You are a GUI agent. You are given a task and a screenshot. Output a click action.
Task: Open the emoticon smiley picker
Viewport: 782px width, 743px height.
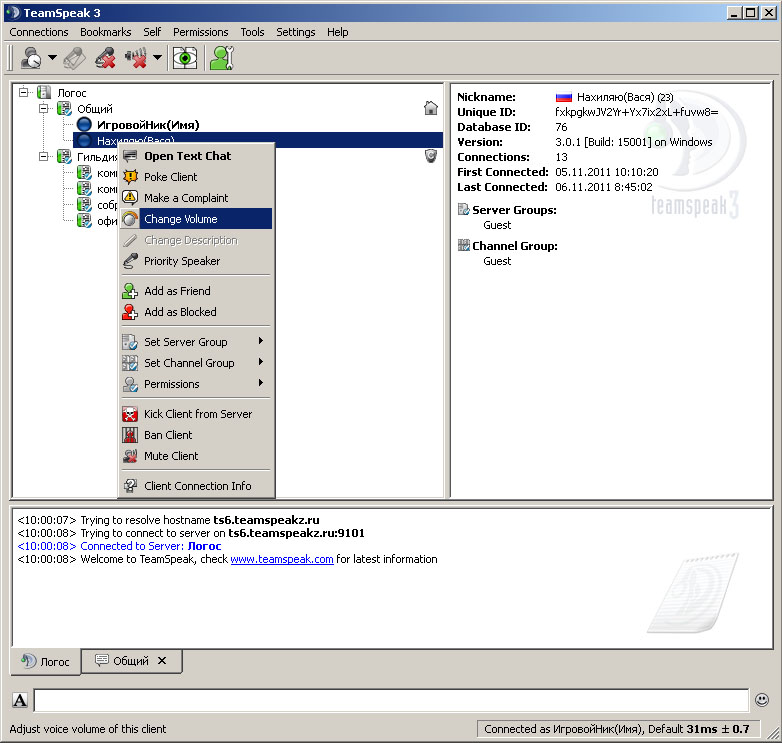point(762,700)
